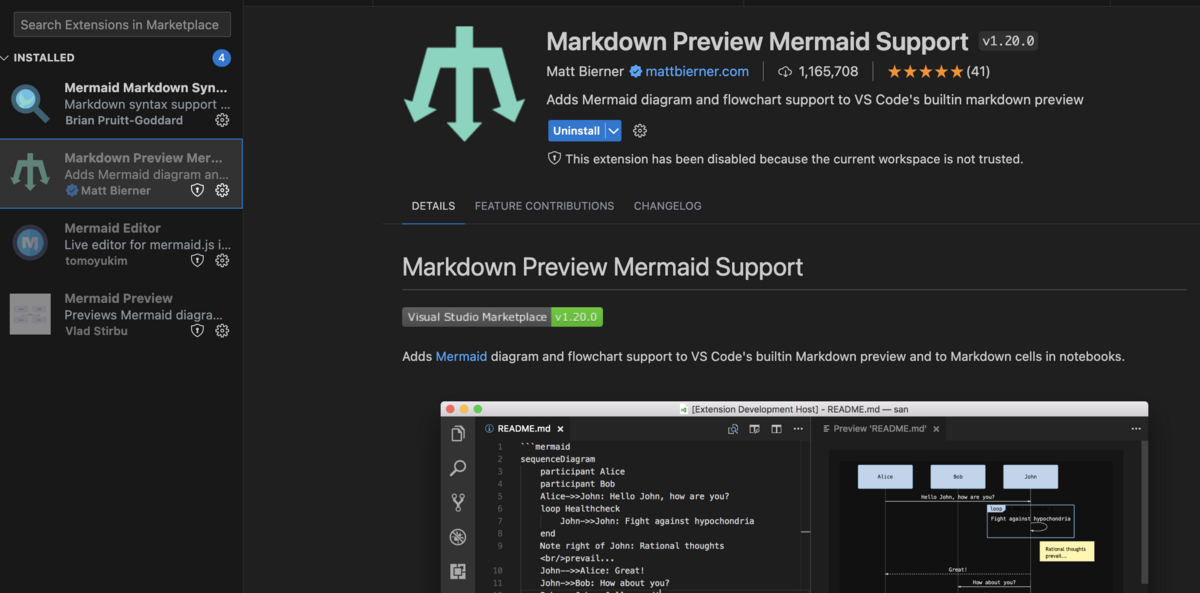Click workspace trust shield on Mermaid Editor row
The image size is (1200, 593).
(198, 260)
